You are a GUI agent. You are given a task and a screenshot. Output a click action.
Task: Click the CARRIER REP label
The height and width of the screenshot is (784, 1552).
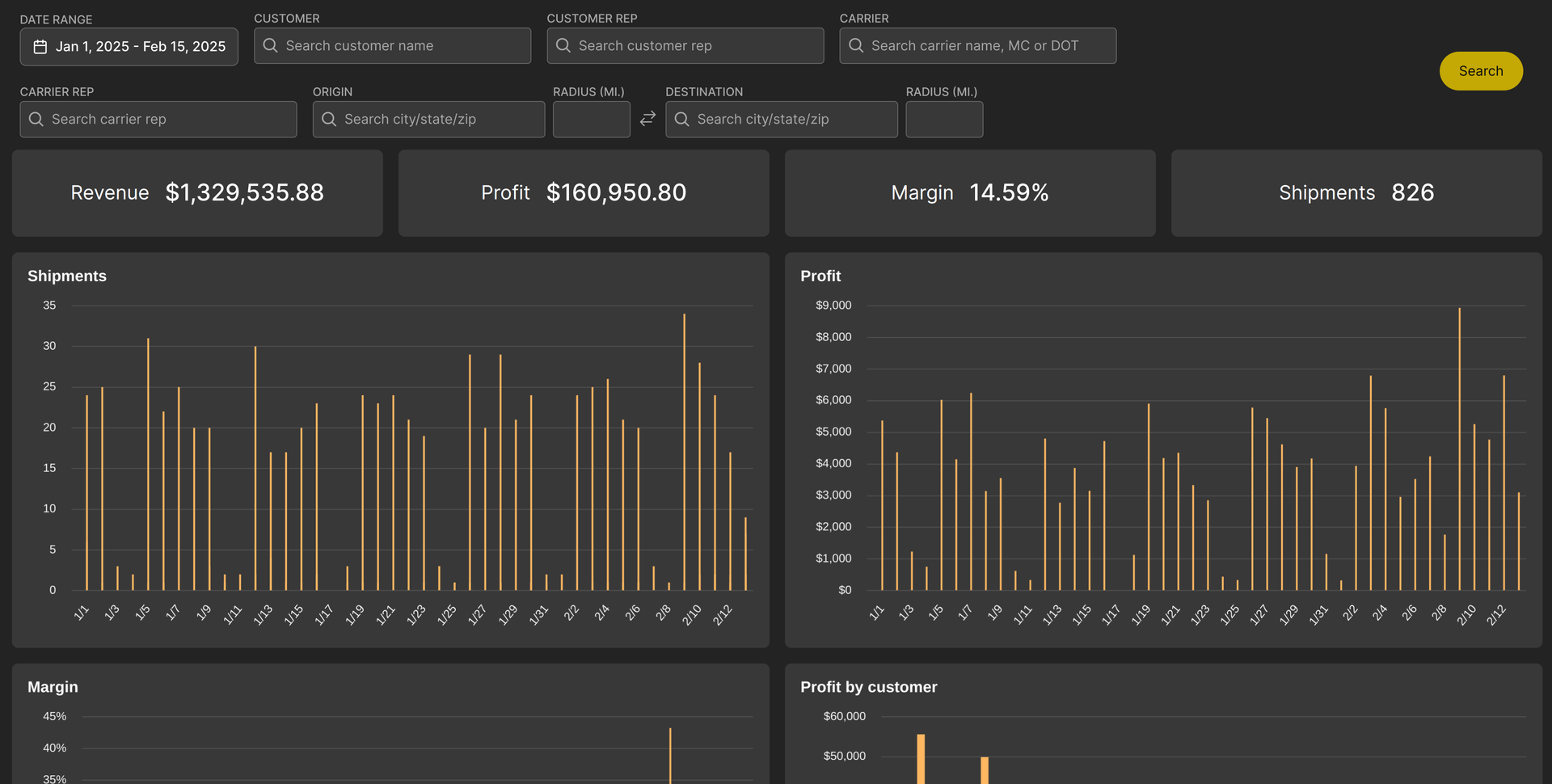tap(57, 92)
